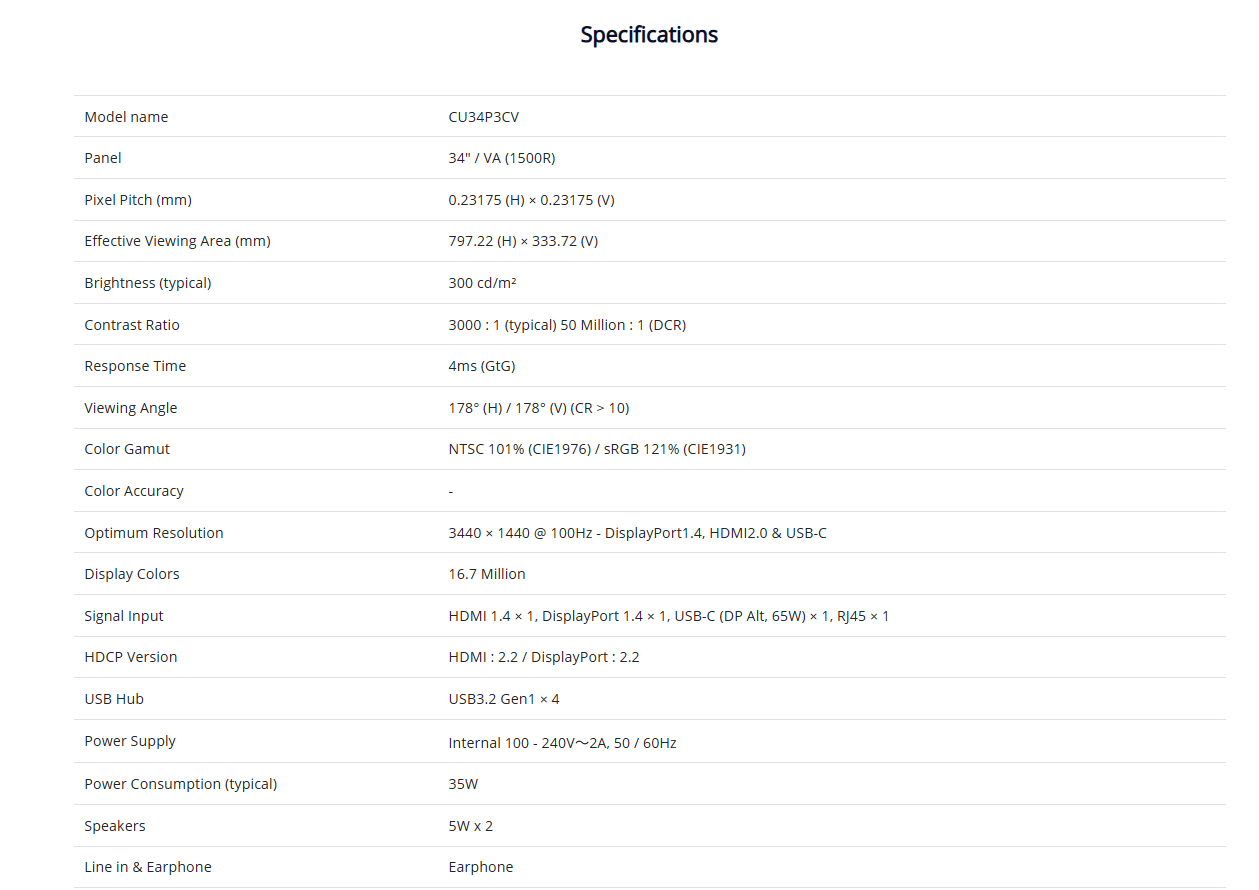Viewport: 1259px width, 890px height.
Task: Click the 4ms (GtG) response time value
Action: pos(482,366)
